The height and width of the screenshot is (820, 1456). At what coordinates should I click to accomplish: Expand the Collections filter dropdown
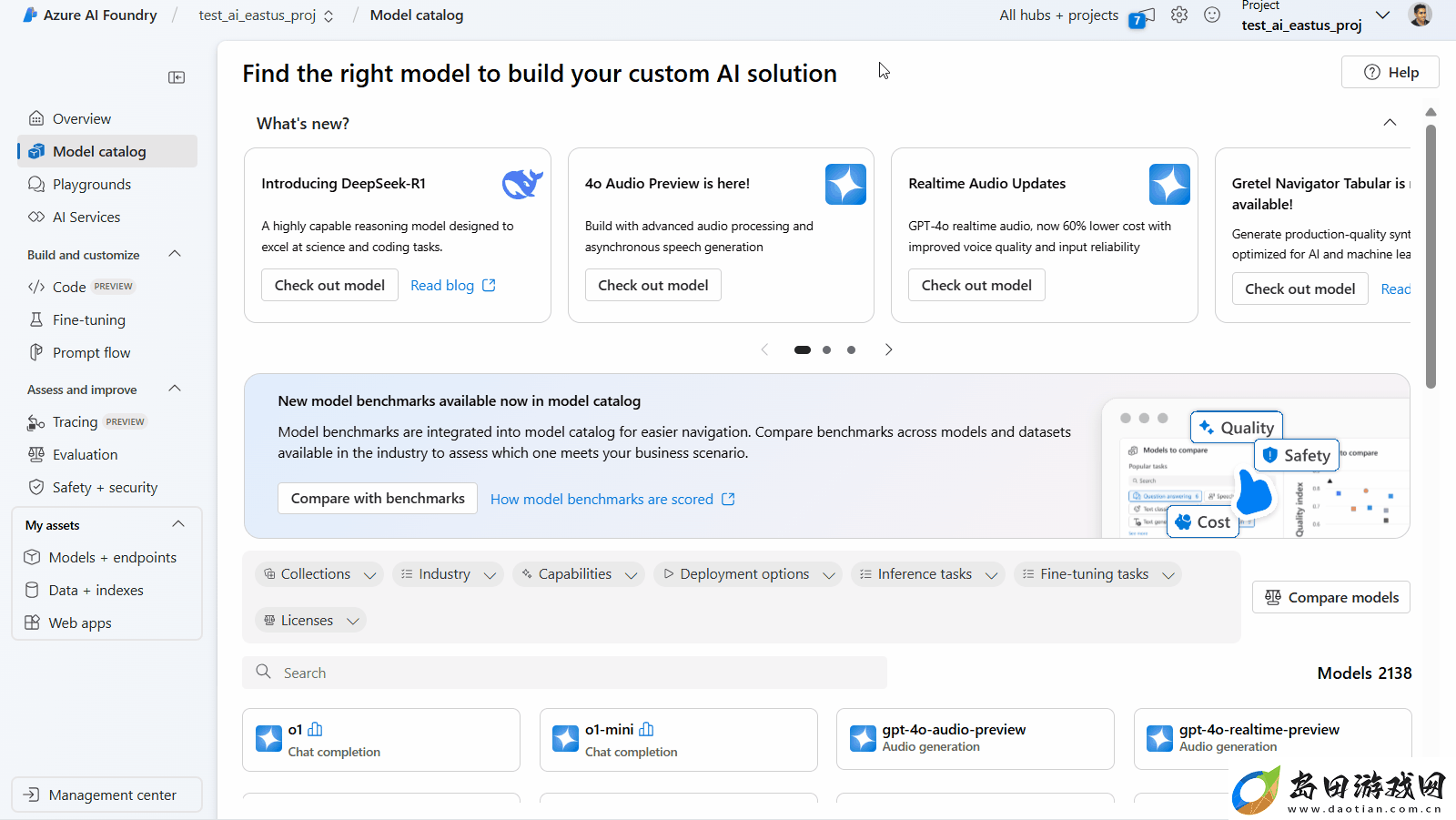coord(319,574)
